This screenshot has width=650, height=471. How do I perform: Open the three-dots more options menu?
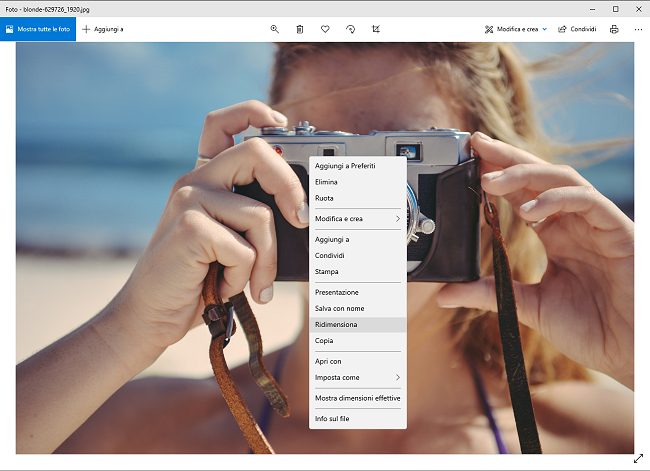pos(638,29)
